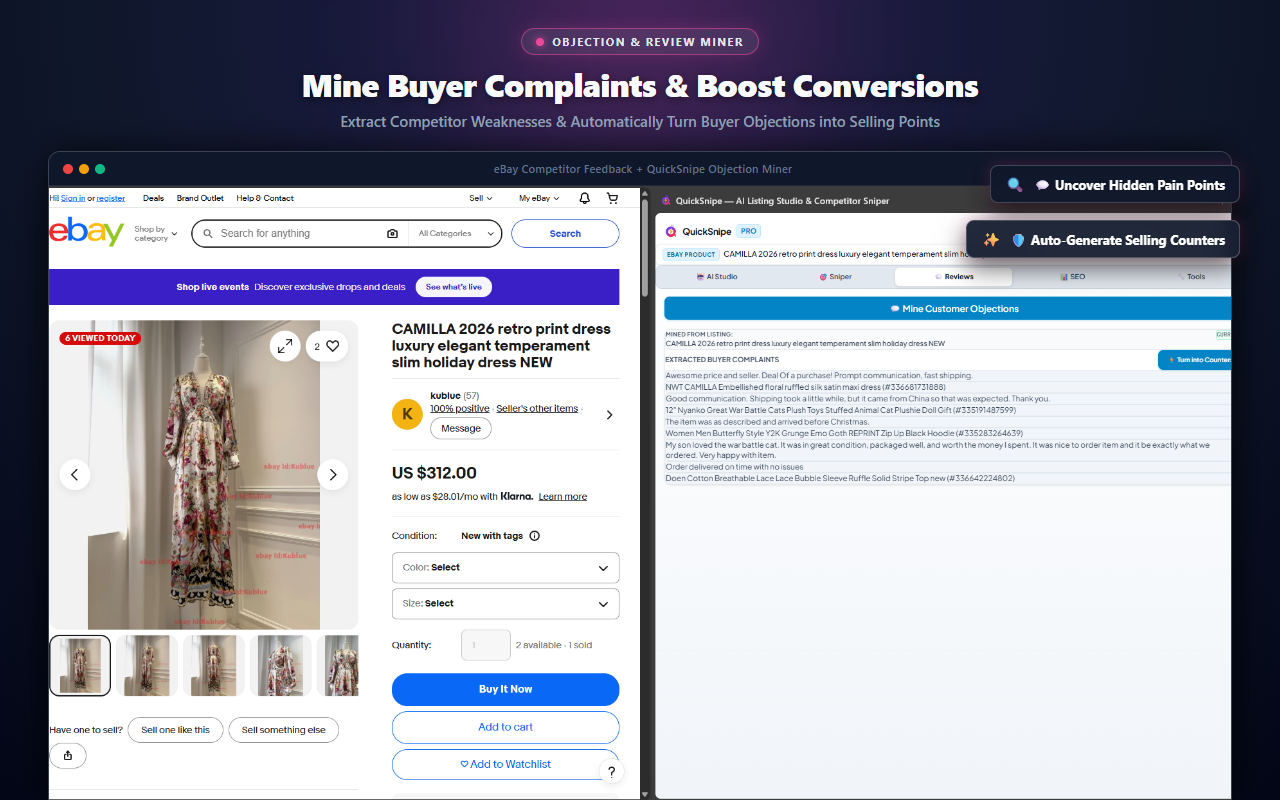Click the Quantity input field
The height and width of the screenshot is (800, 1280).
486,645
